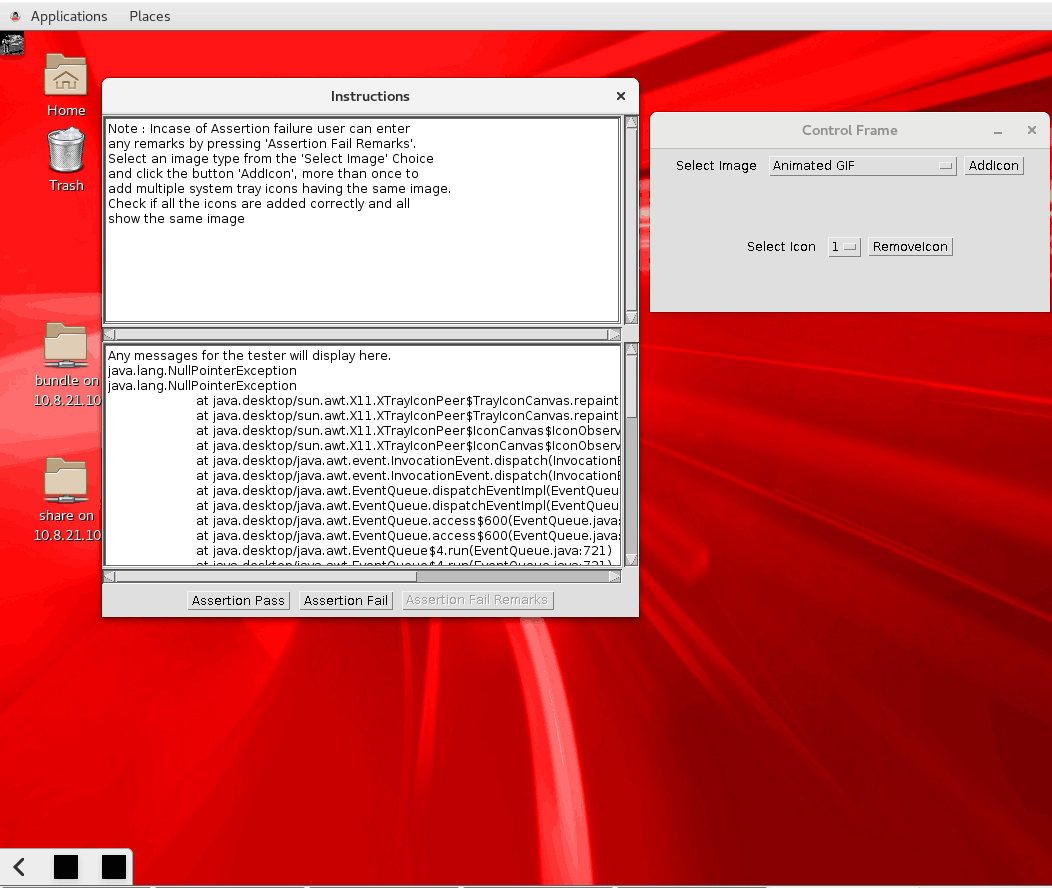The height and width of the screenshot is (888, 1052).
Task: Click the first black tray icon square
Action: tap(66, 867)
